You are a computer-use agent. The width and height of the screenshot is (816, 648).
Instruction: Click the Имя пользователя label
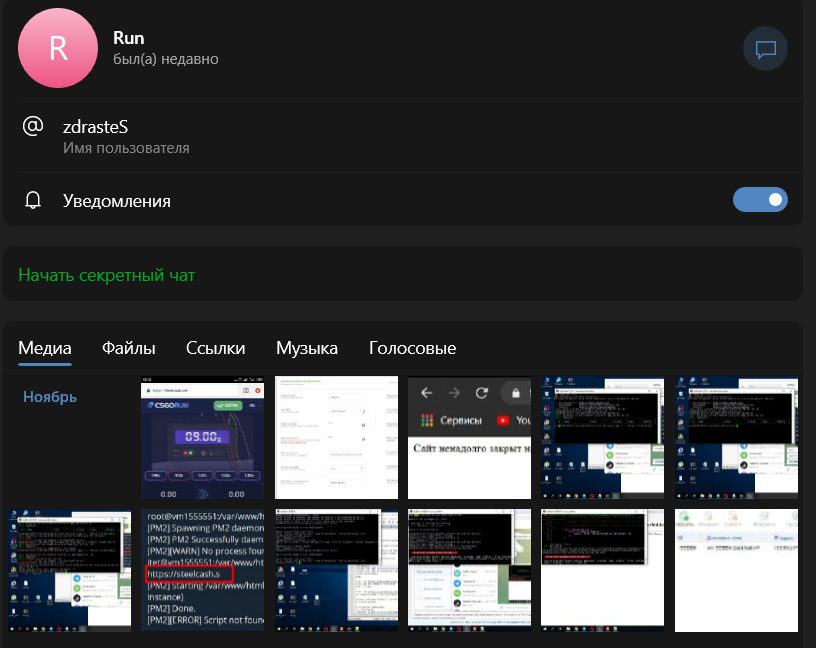pyautogui.click(x=126, y=148)
